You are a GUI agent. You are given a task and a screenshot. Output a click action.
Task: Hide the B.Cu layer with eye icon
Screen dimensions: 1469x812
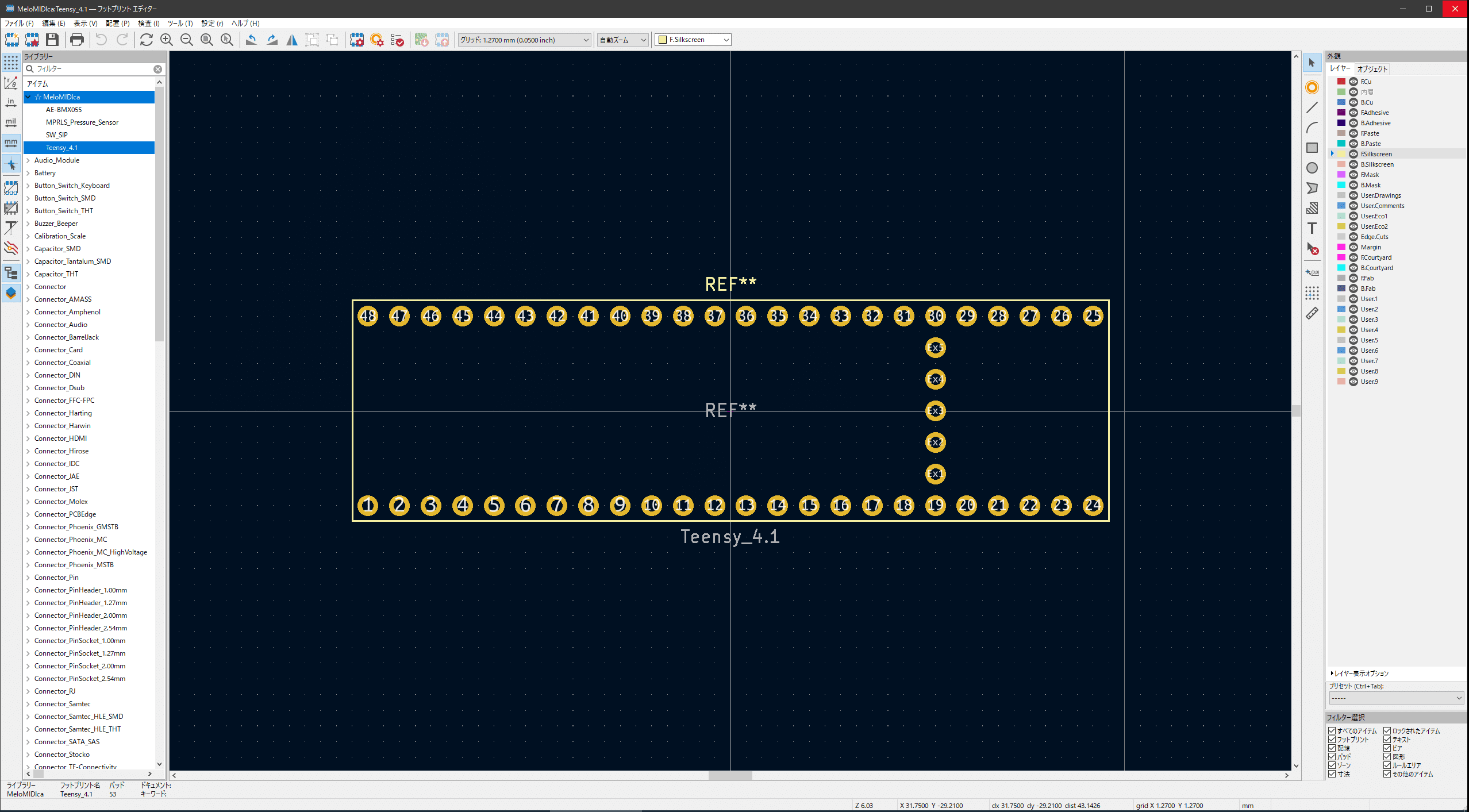(1353, 102)
